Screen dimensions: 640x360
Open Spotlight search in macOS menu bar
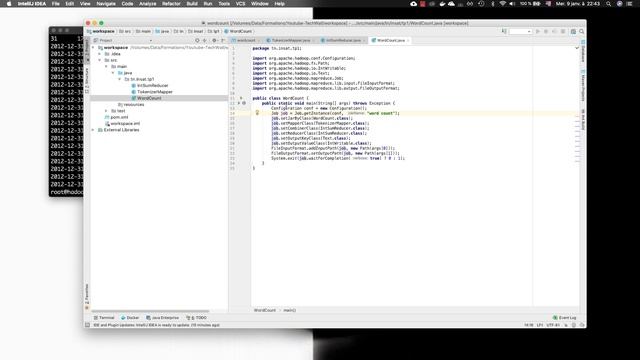(609, 4)
